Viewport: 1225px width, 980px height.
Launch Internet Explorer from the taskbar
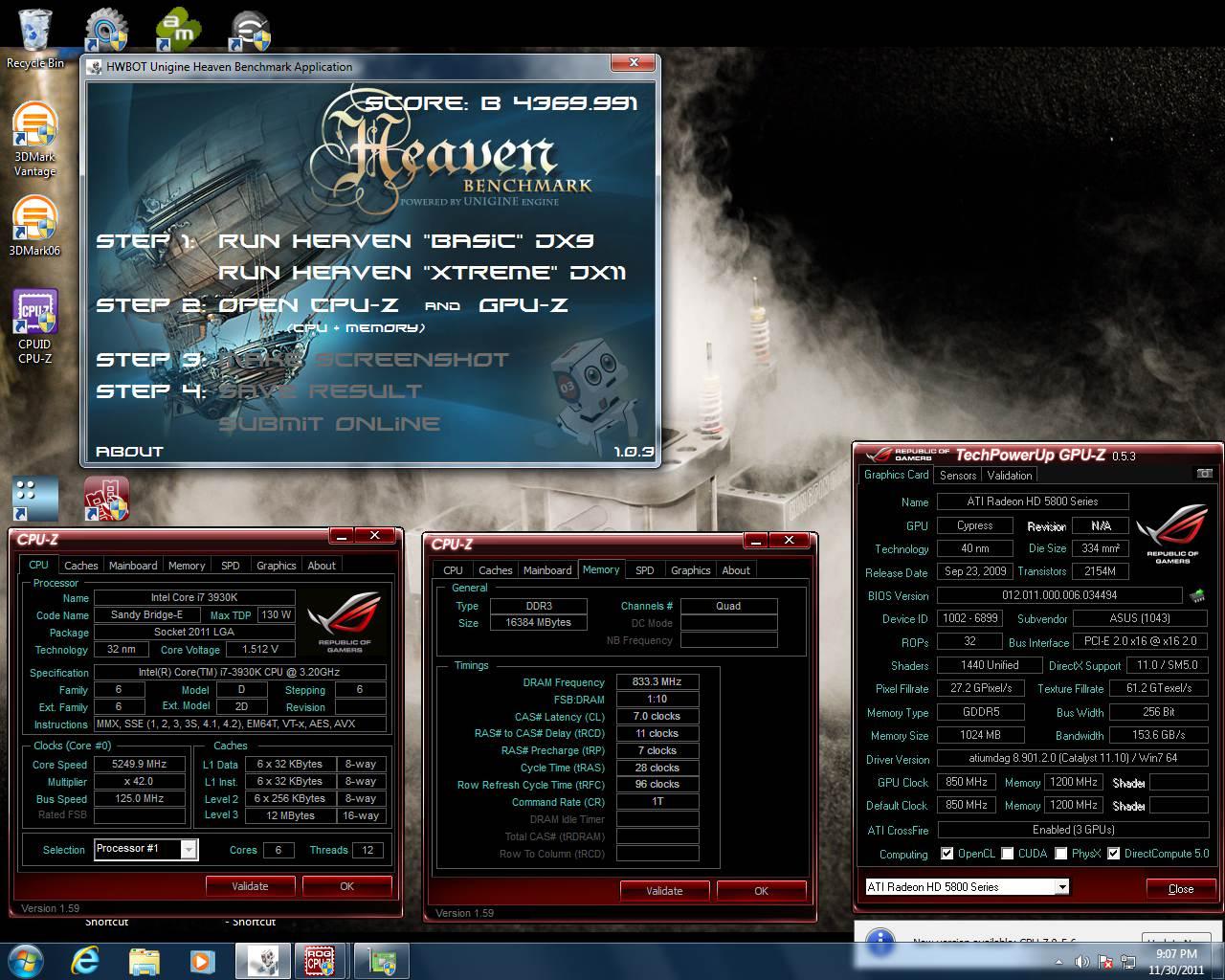tap(86, 961)
